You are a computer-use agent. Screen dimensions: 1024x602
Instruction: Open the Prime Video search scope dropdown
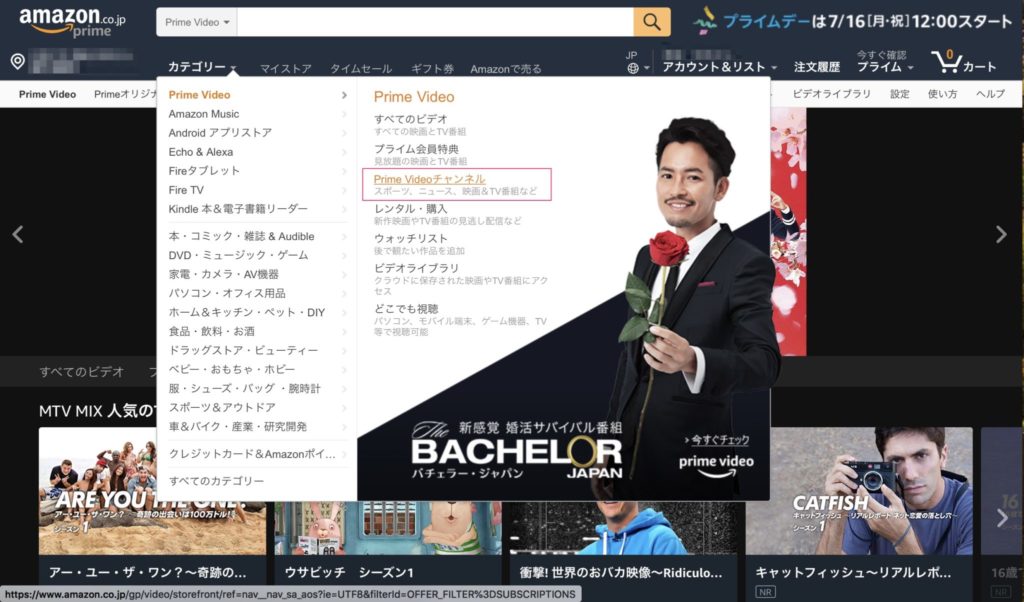click(197, 22)
